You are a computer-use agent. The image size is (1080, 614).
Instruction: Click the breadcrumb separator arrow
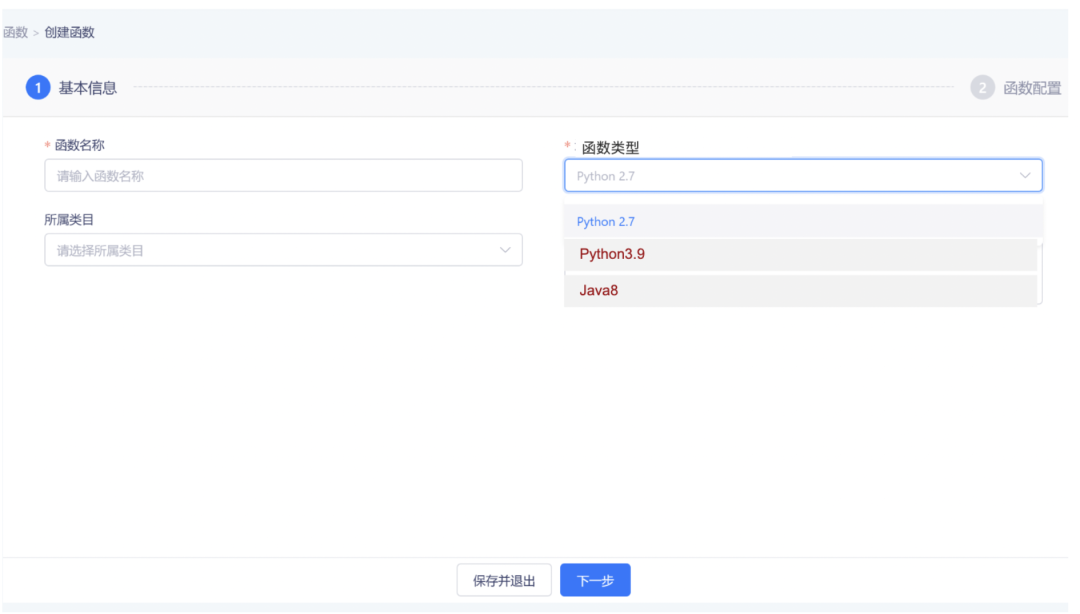tap(36, 33)
